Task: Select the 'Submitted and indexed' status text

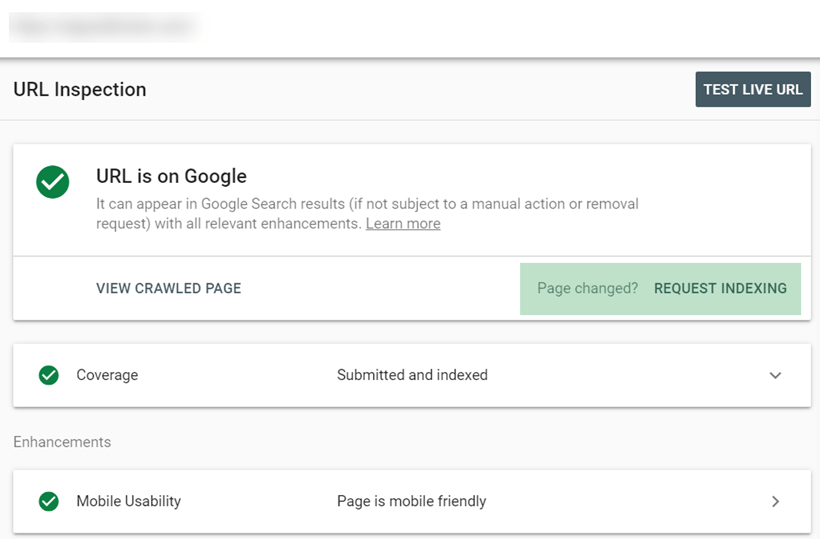Action: coord(412,375)
